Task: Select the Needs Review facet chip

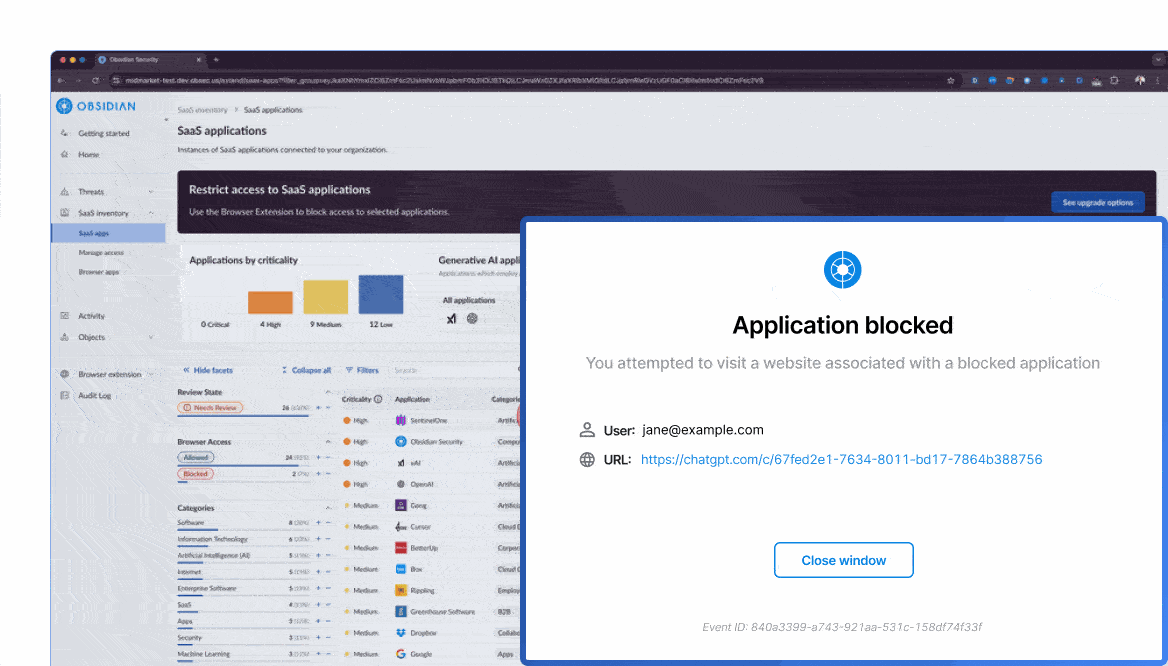Action: (210, 408)
